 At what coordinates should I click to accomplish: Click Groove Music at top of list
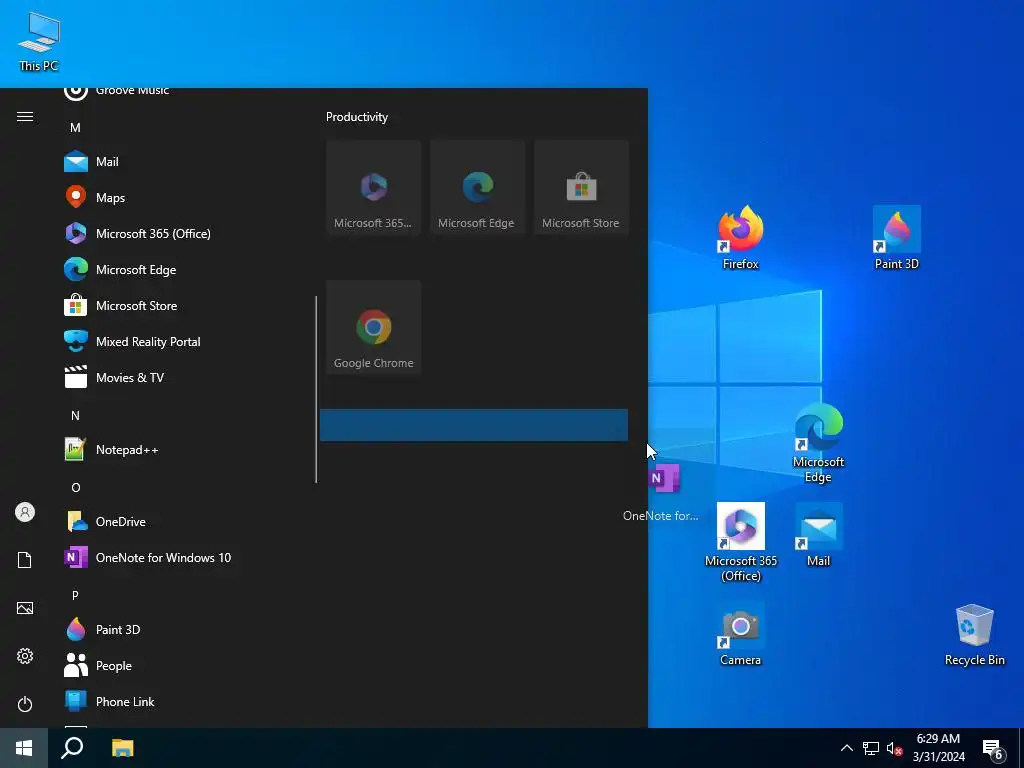tap(183, 92)
